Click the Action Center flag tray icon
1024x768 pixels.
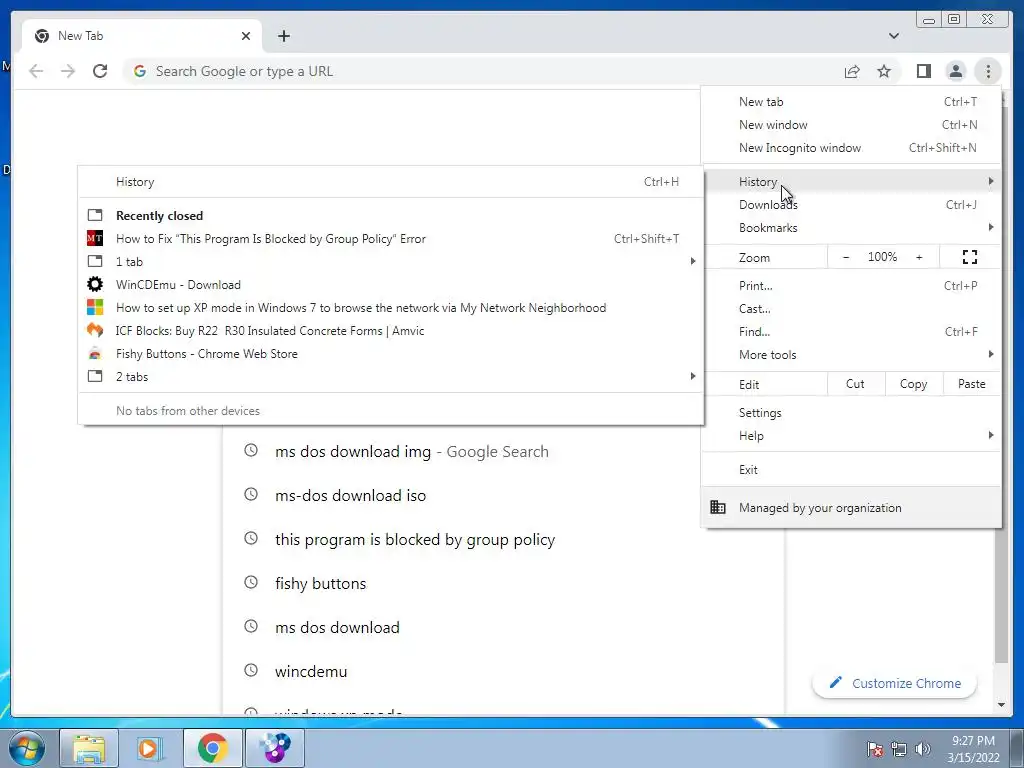(874, 749)
